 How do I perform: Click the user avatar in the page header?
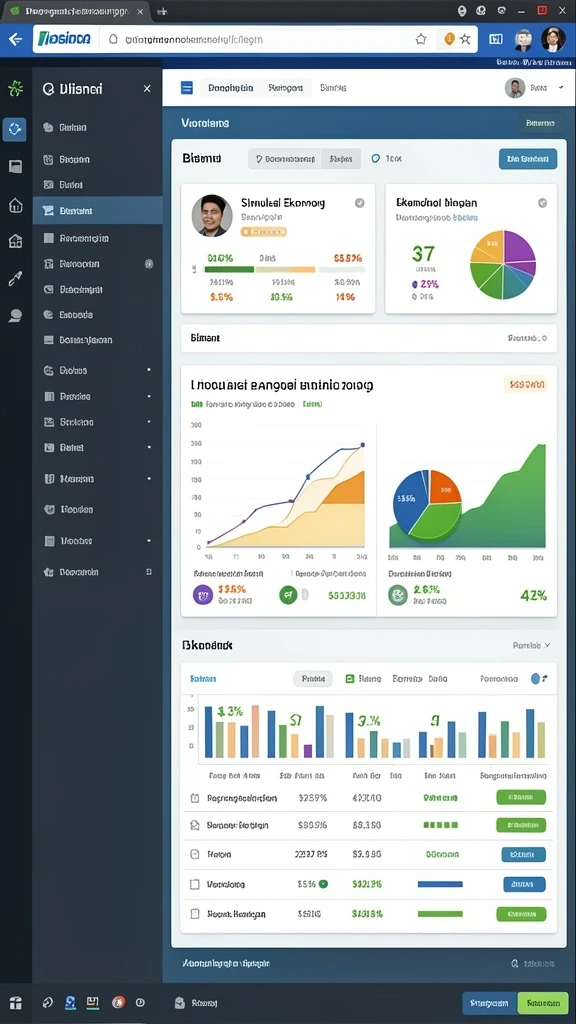pos(515,88)
